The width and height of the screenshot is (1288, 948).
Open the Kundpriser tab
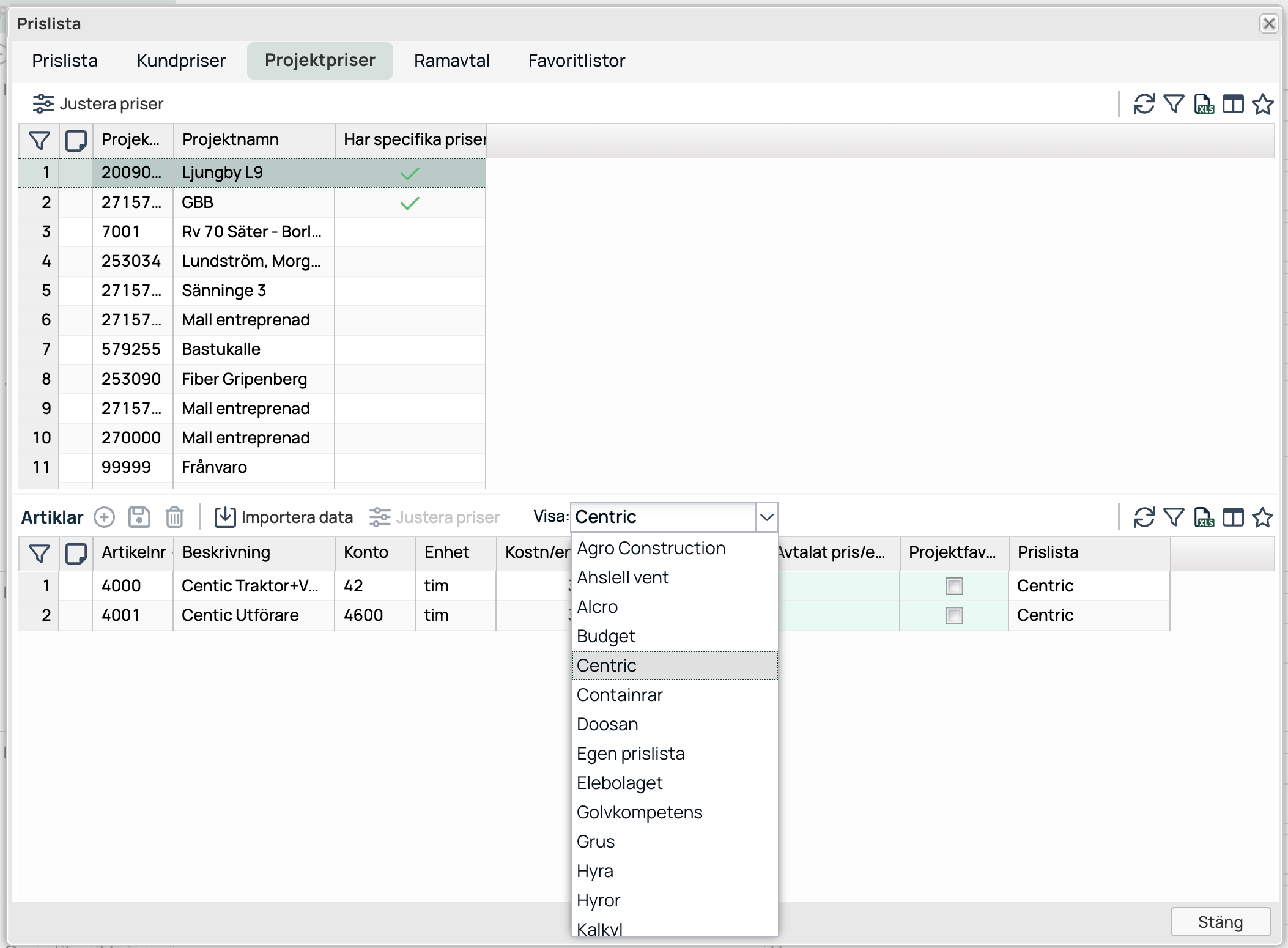click(x=181, y=61)
